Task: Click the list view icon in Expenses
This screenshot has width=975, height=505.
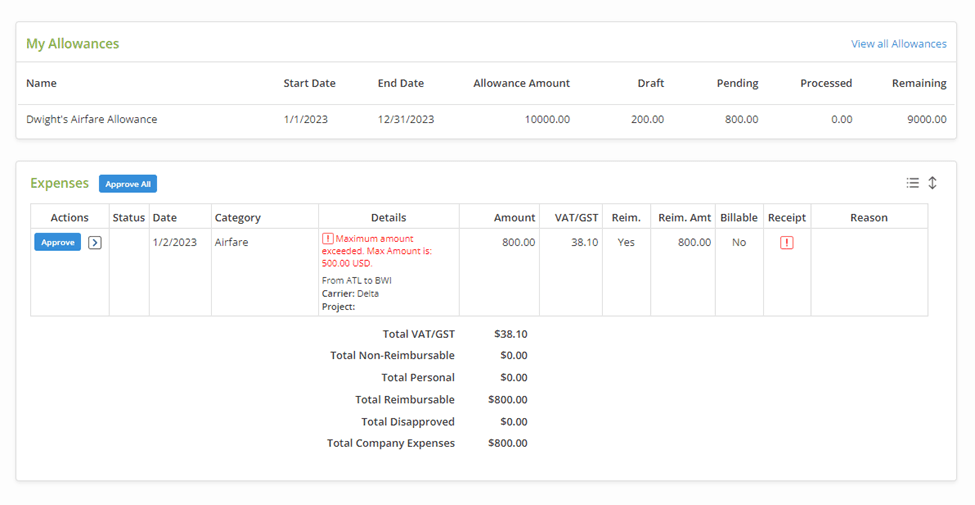Action: click(x=912, y=183)
